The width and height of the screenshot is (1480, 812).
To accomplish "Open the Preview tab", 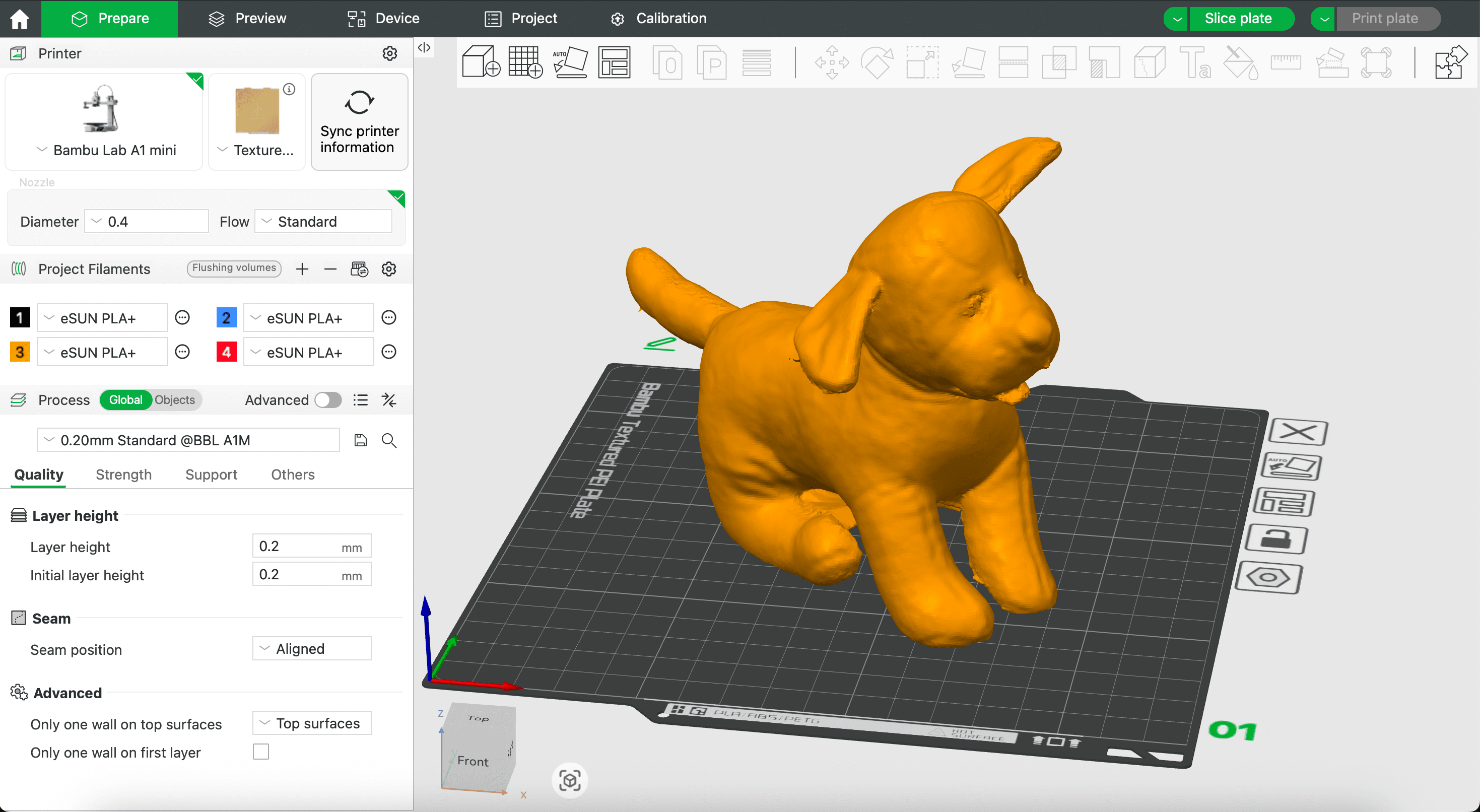I will click(x=248, y=19).
